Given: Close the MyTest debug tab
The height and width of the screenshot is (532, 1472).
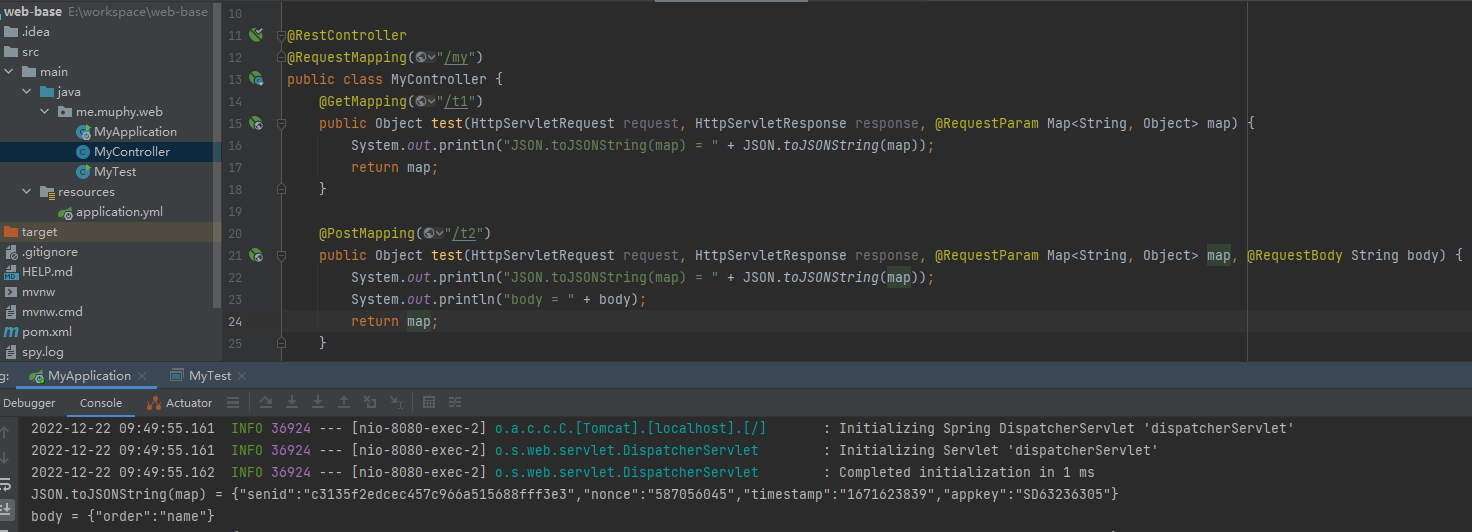Looking at the screenshot, I should pyautogui.click(x=242, y=377).
